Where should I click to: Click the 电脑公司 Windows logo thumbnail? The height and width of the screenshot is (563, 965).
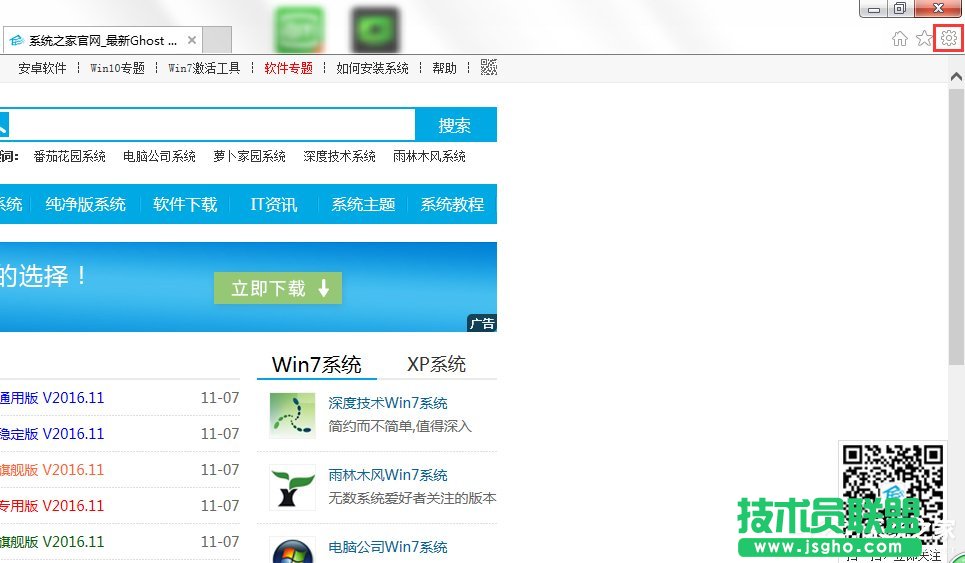(x=292, y=551)
